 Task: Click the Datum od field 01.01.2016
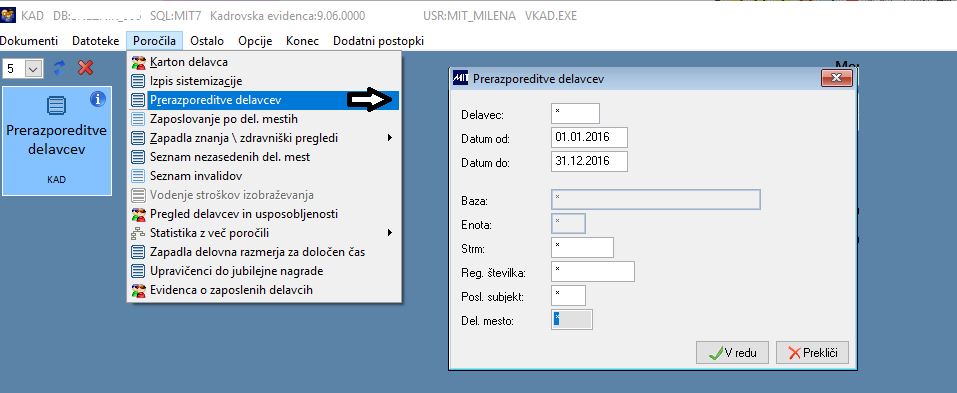click(589, 137)
